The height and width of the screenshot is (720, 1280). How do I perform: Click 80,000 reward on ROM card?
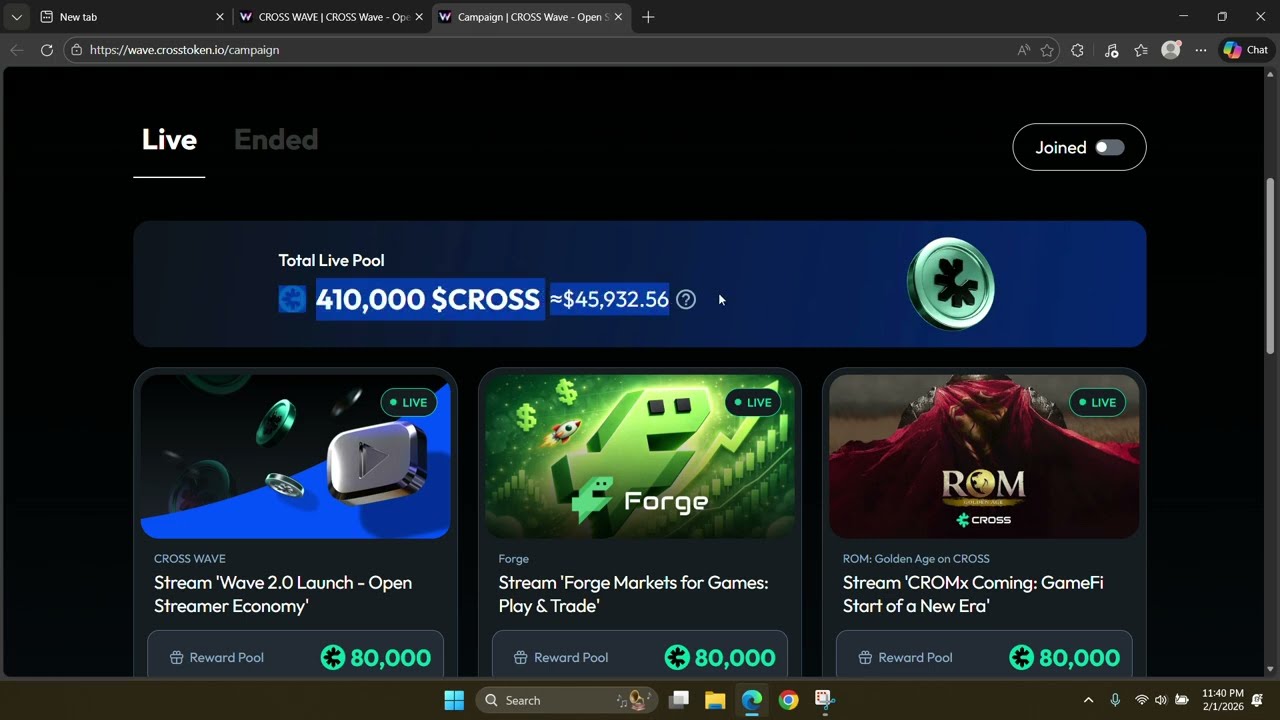pyautogui.click(x=1064, y=657)
